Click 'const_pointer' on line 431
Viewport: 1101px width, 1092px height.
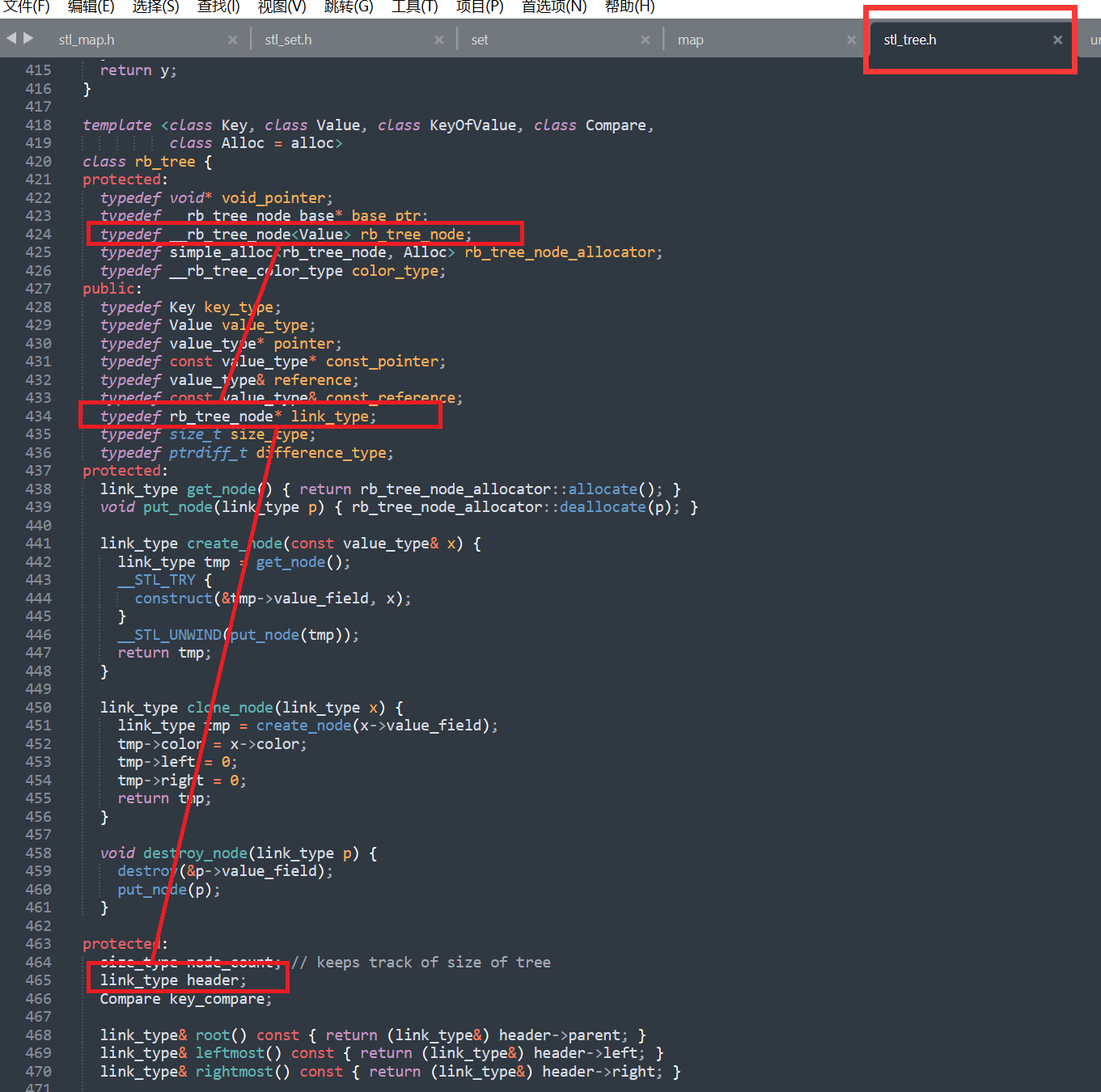pyautogui.click(x=382, y=362)
